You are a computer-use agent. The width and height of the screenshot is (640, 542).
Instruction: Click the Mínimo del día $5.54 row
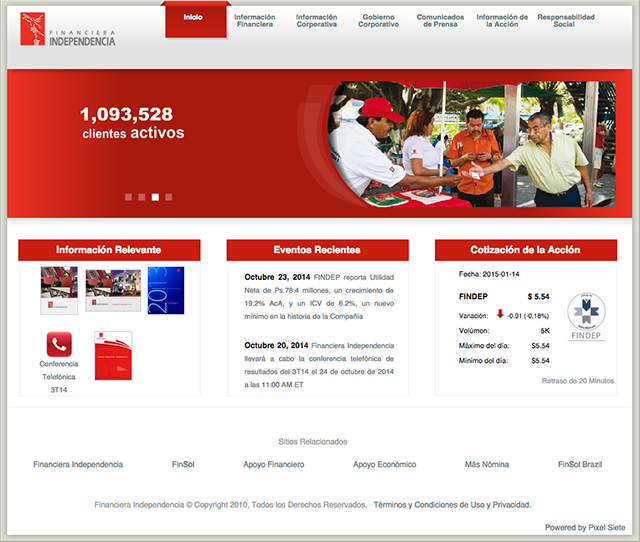[504, 361]
